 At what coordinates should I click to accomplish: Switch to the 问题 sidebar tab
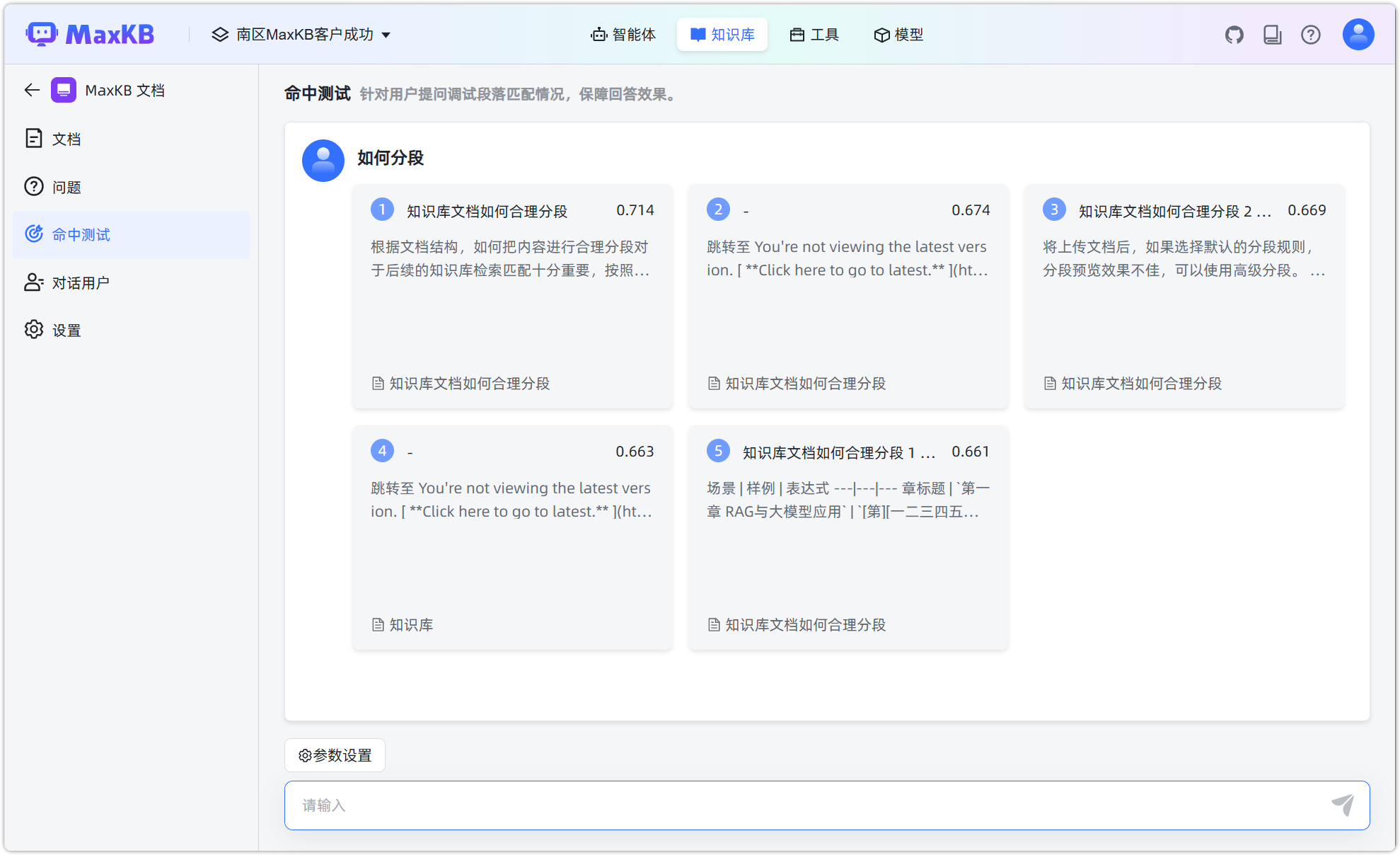click(66, 186)
